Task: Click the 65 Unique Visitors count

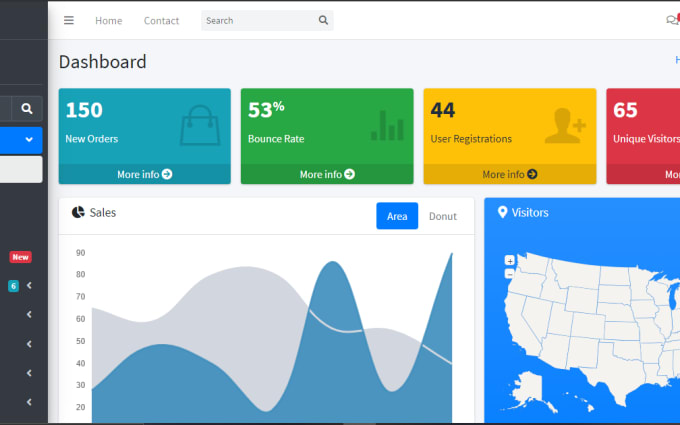Action: tap(625, 110)
